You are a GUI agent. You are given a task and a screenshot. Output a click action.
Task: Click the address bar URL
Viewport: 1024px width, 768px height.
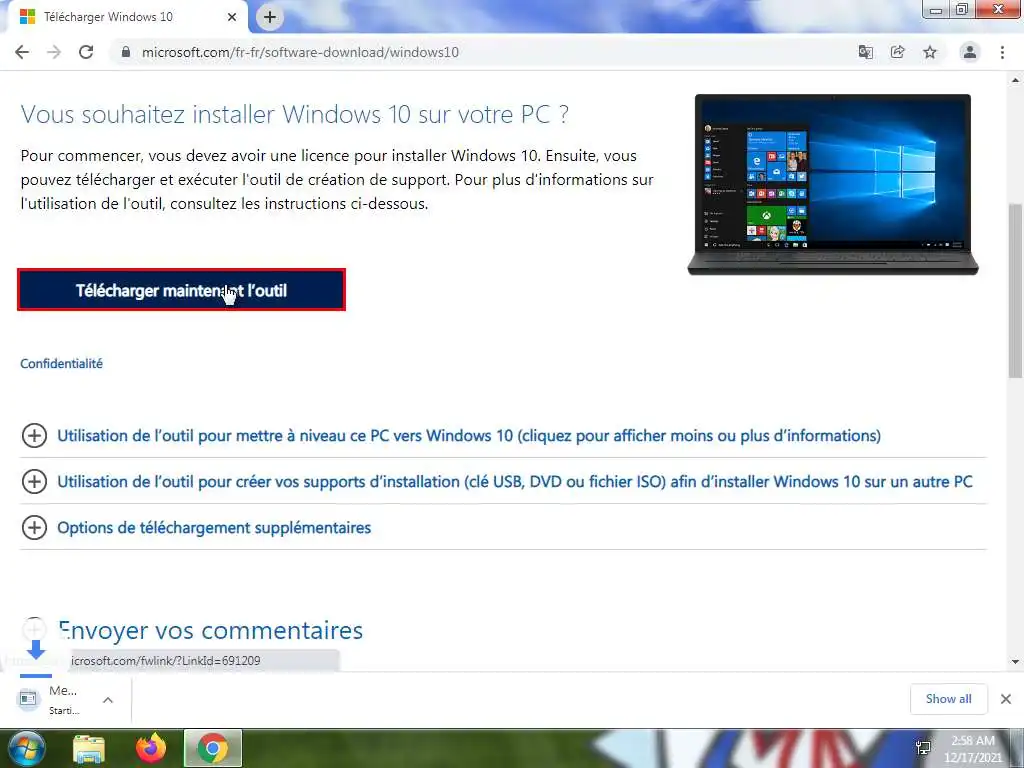(x=300, y=52)
